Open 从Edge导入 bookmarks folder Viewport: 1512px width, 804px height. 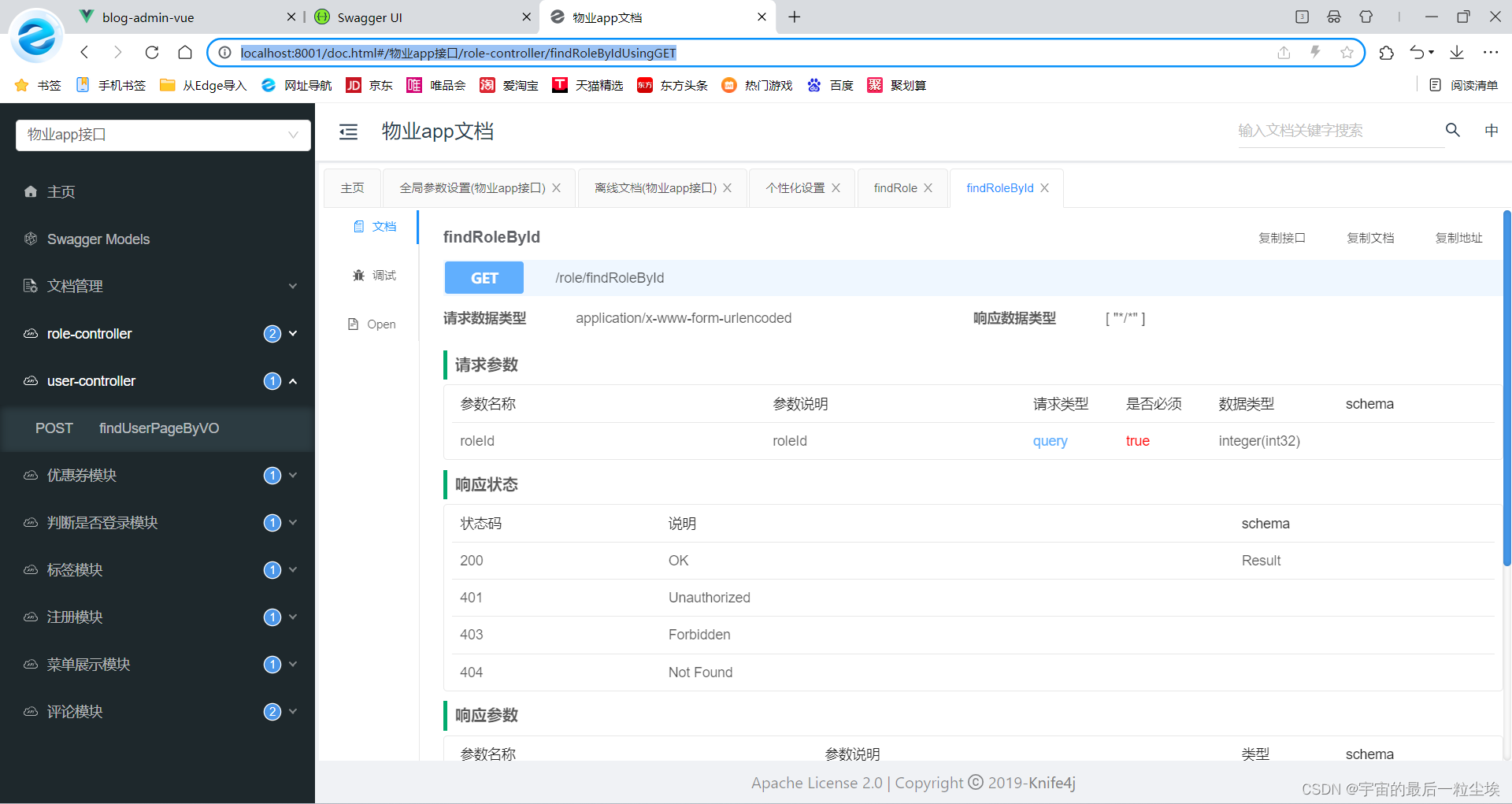click(x=203, y=85)
